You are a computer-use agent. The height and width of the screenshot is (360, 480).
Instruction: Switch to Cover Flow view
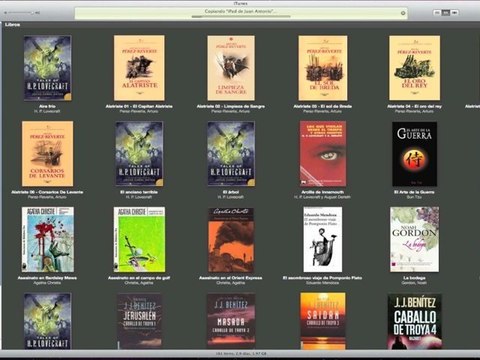[455, 13]
